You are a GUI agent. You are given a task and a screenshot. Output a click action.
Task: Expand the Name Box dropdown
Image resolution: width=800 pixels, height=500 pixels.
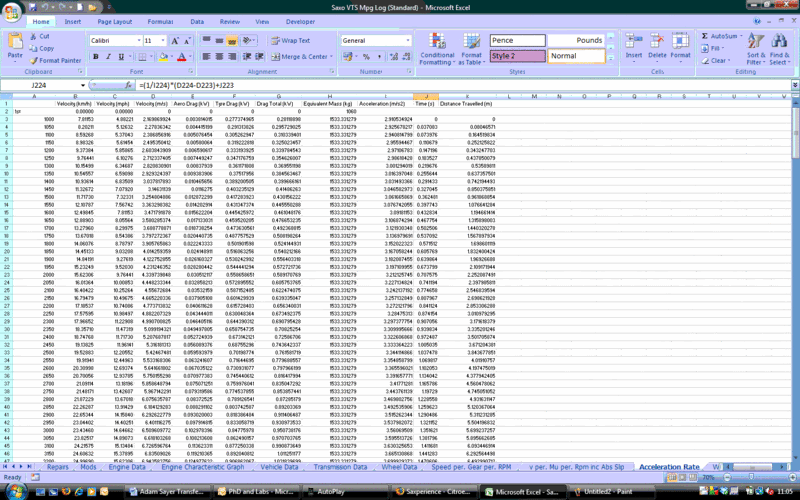[x=83, y=85]
